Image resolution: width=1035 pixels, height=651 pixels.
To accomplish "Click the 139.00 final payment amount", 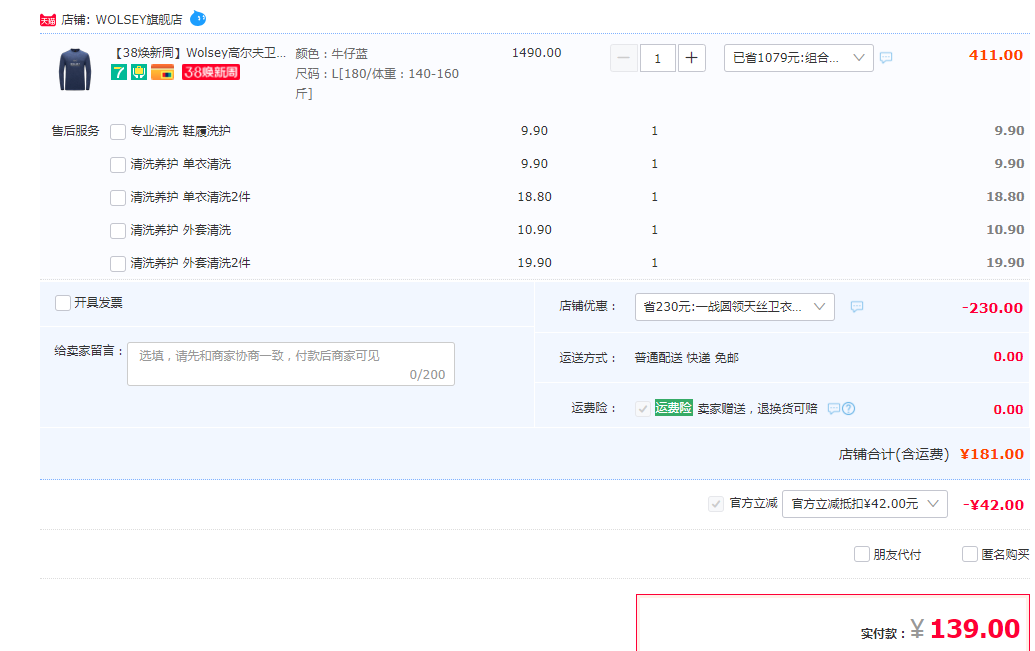I will click(975, 629).
